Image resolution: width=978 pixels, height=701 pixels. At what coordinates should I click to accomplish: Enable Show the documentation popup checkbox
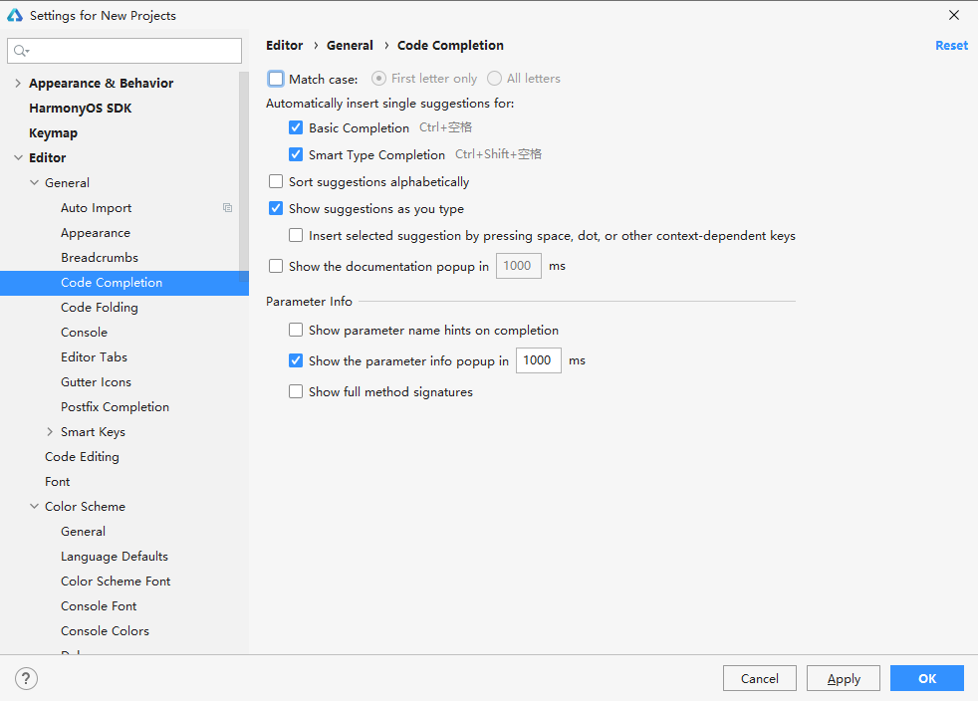click(x=276, y=266)
